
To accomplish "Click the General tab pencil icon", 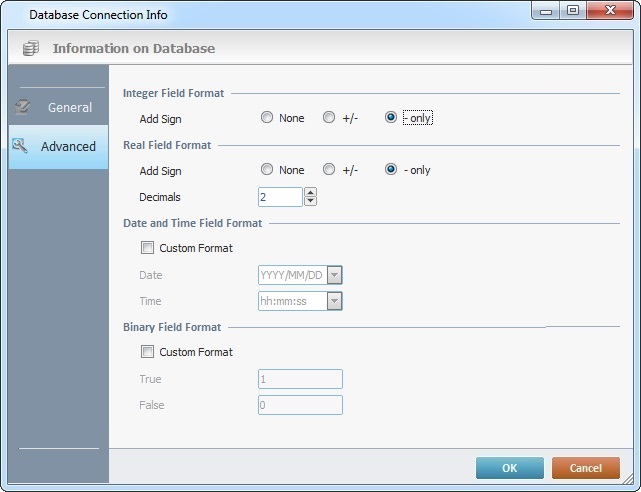I will coord(21,107).
